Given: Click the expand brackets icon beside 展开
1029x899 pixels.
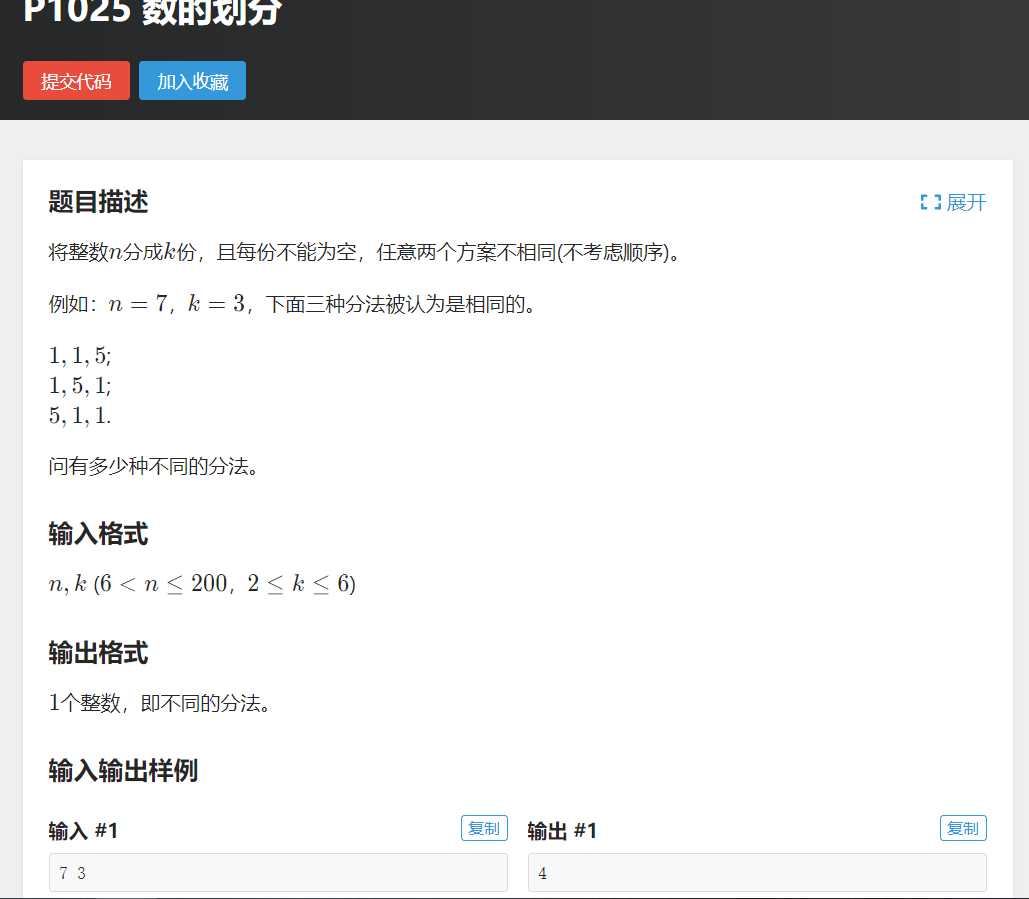Looking at the screenshot, I should [931, 202].
